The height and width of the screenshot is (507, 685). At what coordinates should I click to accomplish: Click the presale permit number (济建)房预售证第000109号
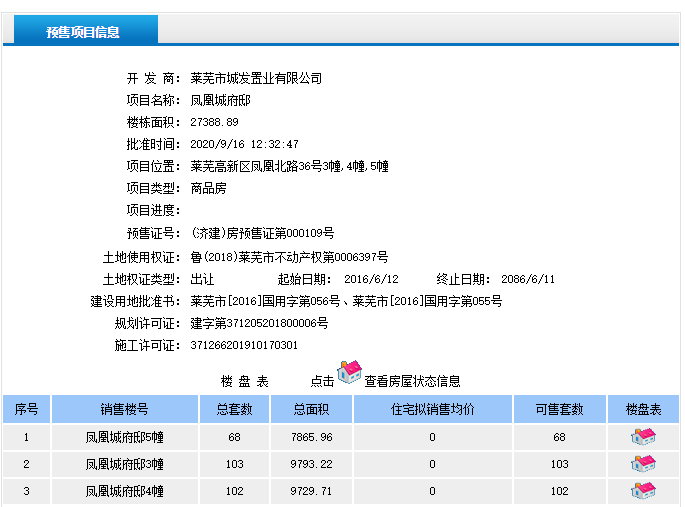pyautogui.click(x=262, y=233)
